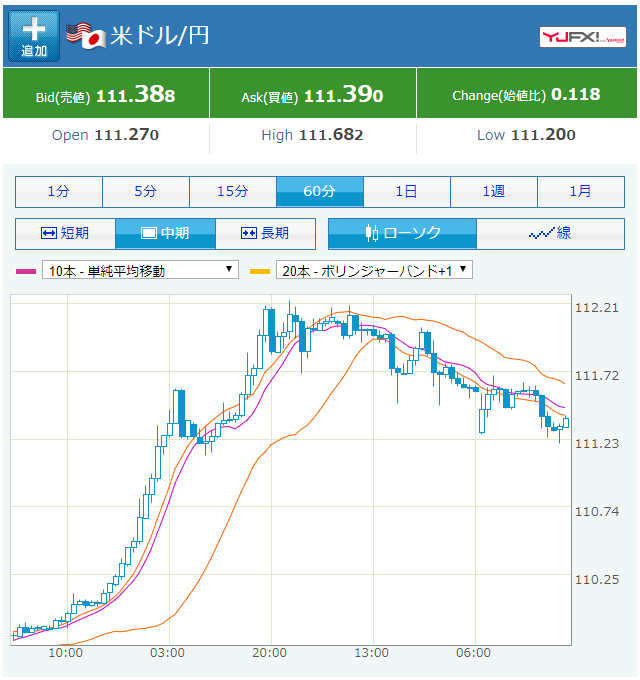The width and height of the screenshot is (640, 680).
Task: Select 短期 short-term range
Action: 65,233
